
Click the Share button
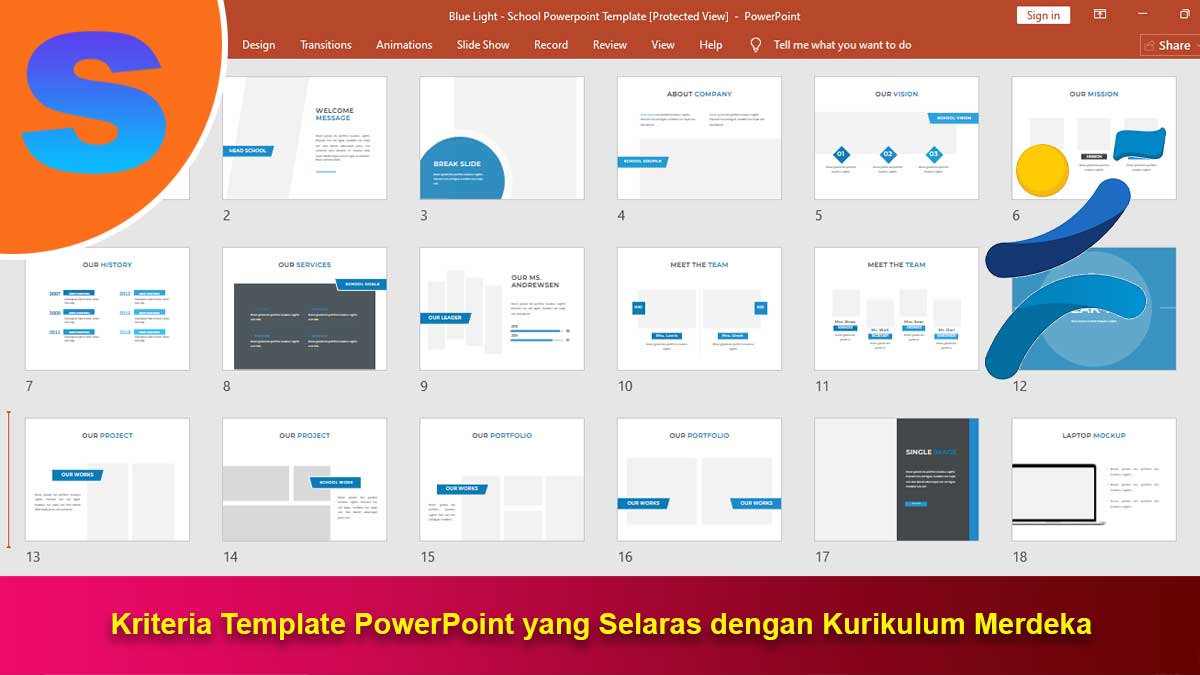coord(1168,45)
